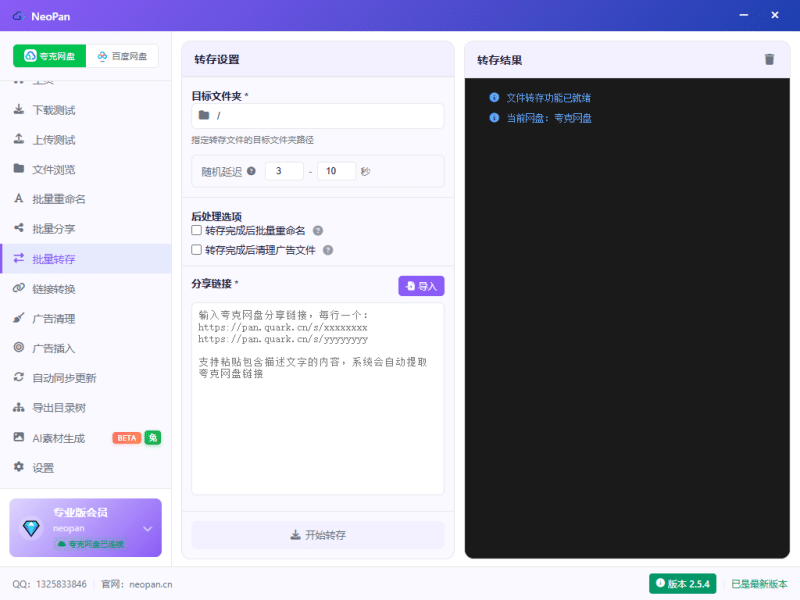This screenshot has width=800, height=600.
Task: Enable 转存完成后清理广告文件 checkbox
Action: [x=197, y=250]
